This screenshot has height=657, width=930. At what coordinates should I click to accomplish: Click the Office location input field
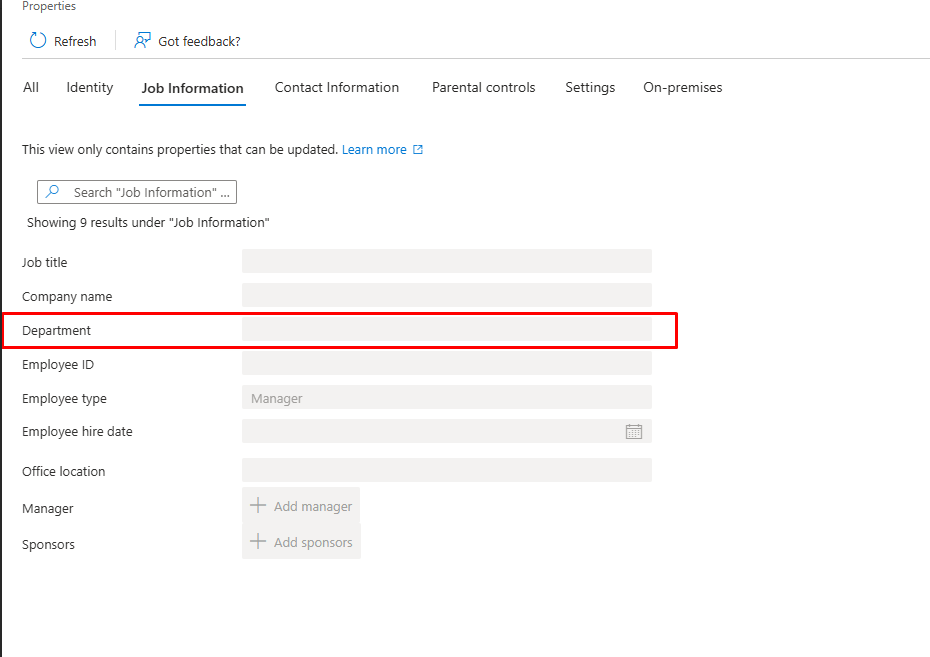point(447,470)
